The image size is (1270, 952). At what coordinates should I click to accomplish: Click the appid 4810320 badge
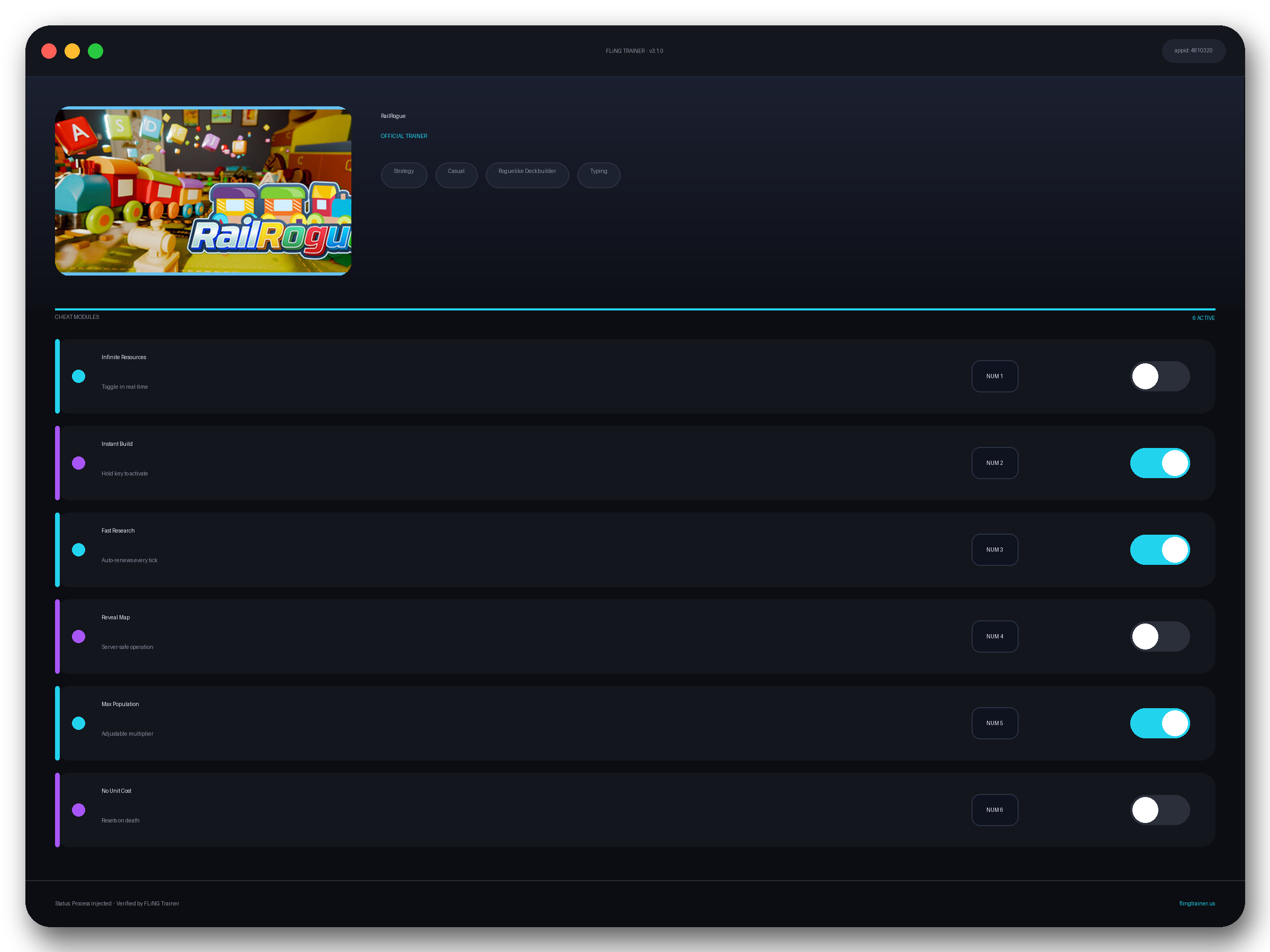1194,50
